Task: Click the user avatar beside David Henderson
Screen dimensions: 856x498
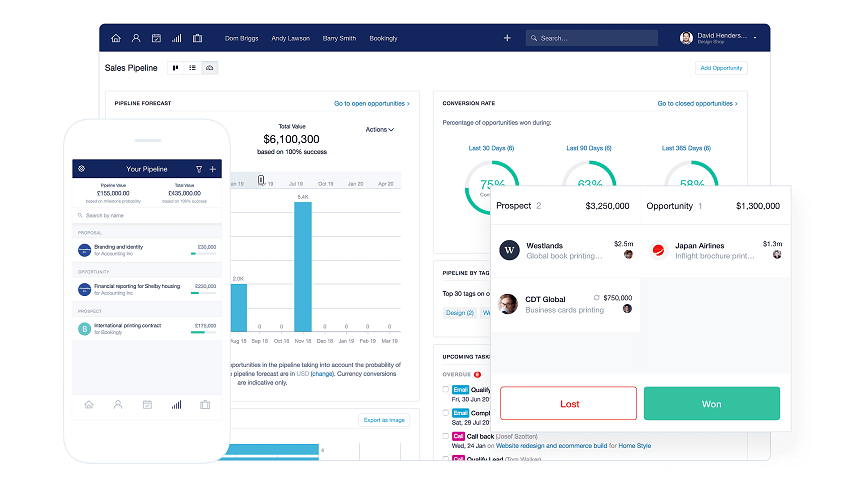Action: [686, 38]
